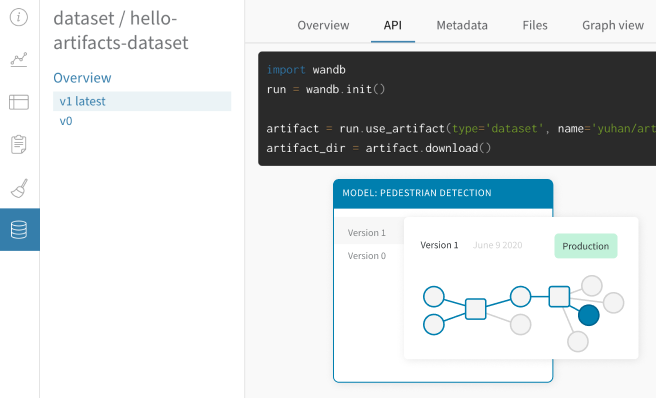
Task: Open the Graph view tab
Action: [x=612, y=26]
